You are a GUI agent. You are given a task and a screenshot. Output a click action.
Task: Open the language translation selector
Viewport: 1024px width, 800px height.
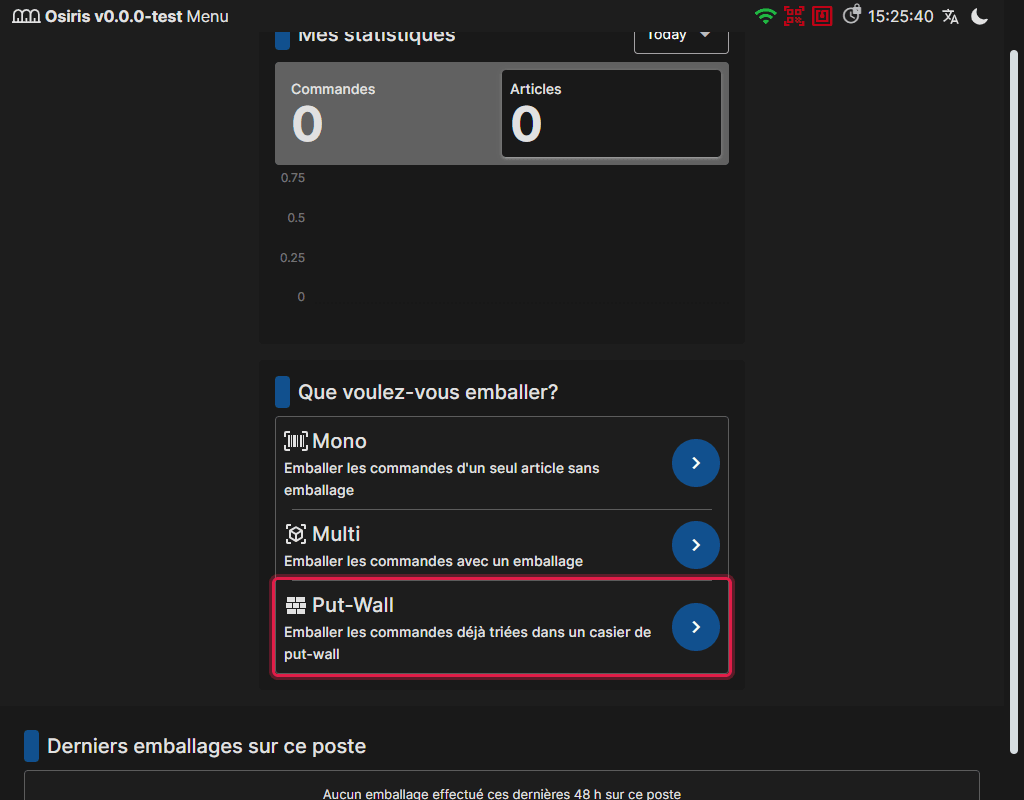pyautogui.click(x=950, y=16)
